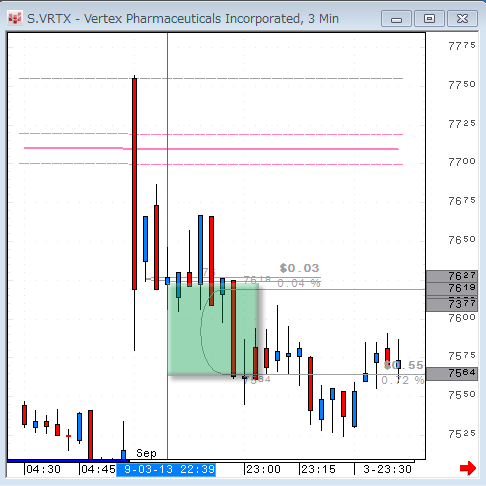Click the S.VRTX chart window app icon
Viewport: 486px width, 486px height.
coord(15,19)
